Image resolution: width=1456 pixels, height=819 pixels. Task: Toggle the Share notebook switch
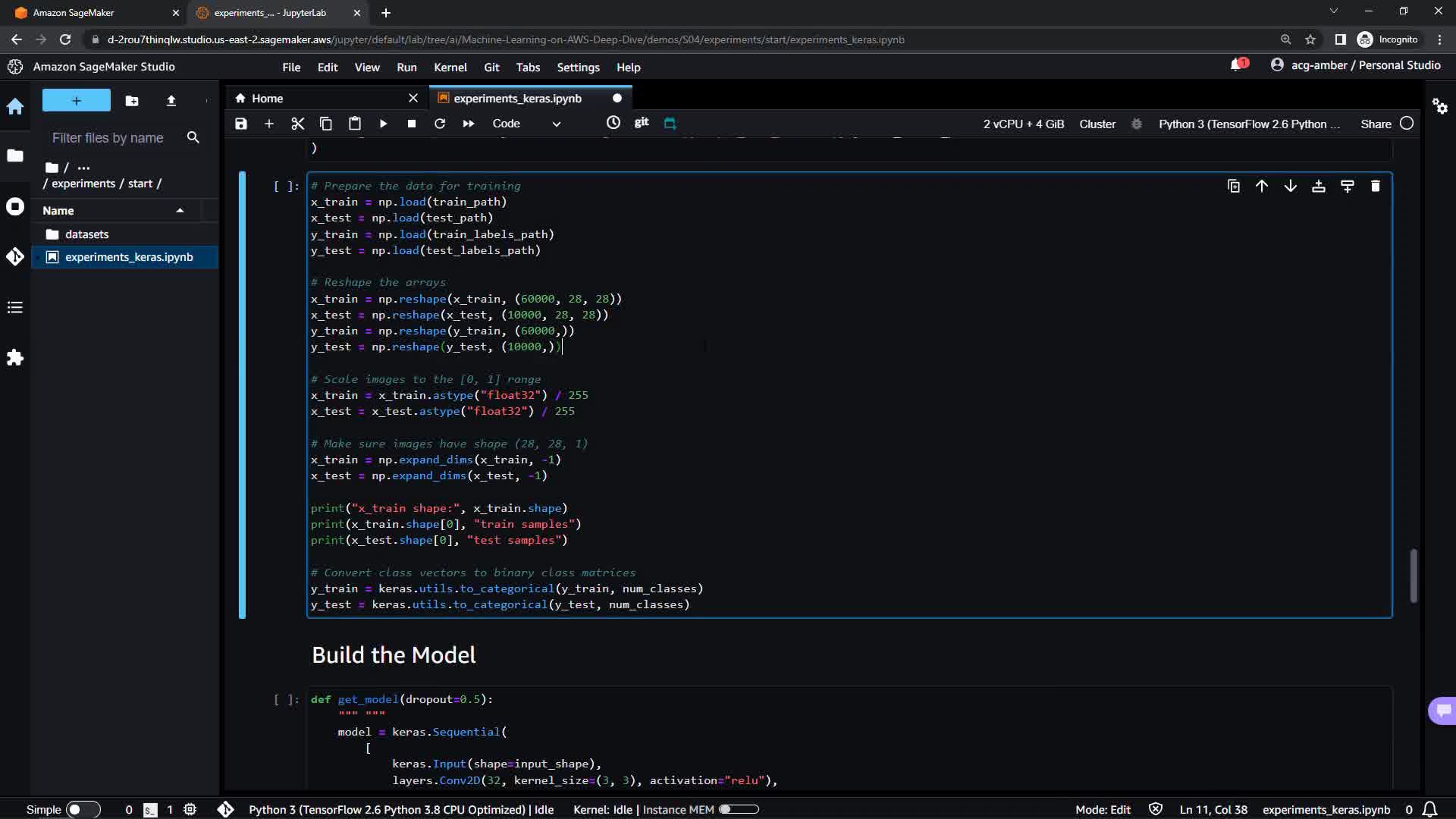1406,124
